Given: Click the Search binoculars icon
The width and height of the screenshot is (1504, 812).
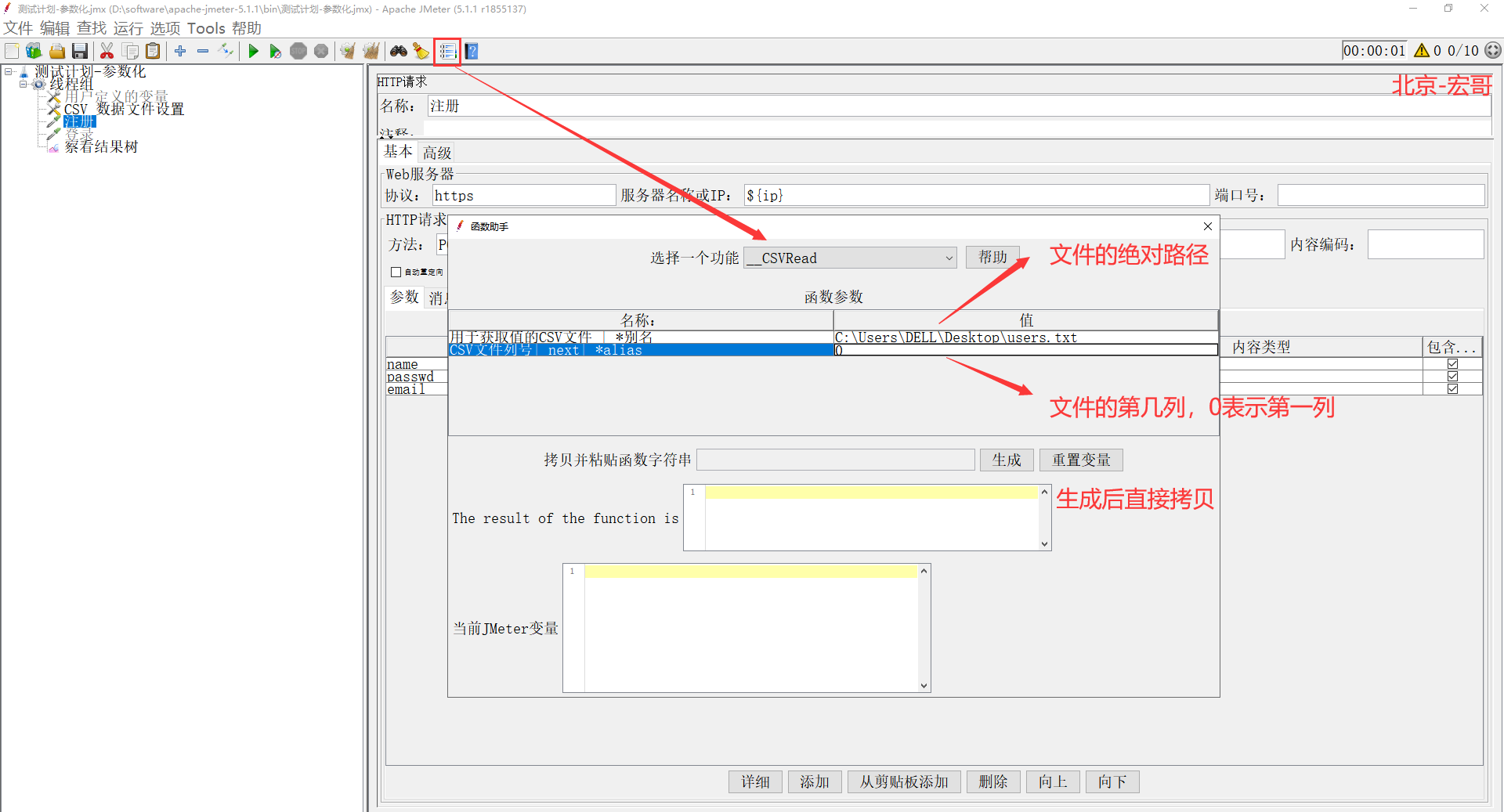Looking at the screenshot, I should point(399,51).
